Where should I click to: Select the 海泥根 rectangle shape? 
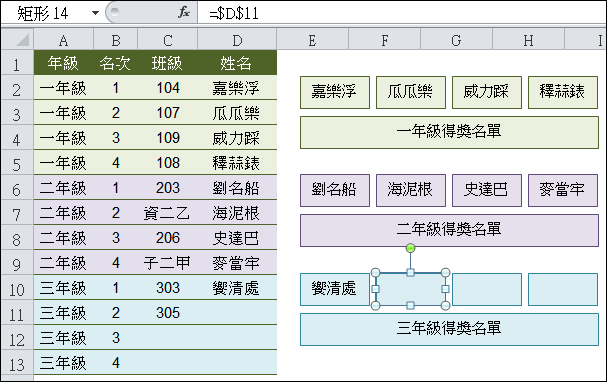tap(411, 190)
